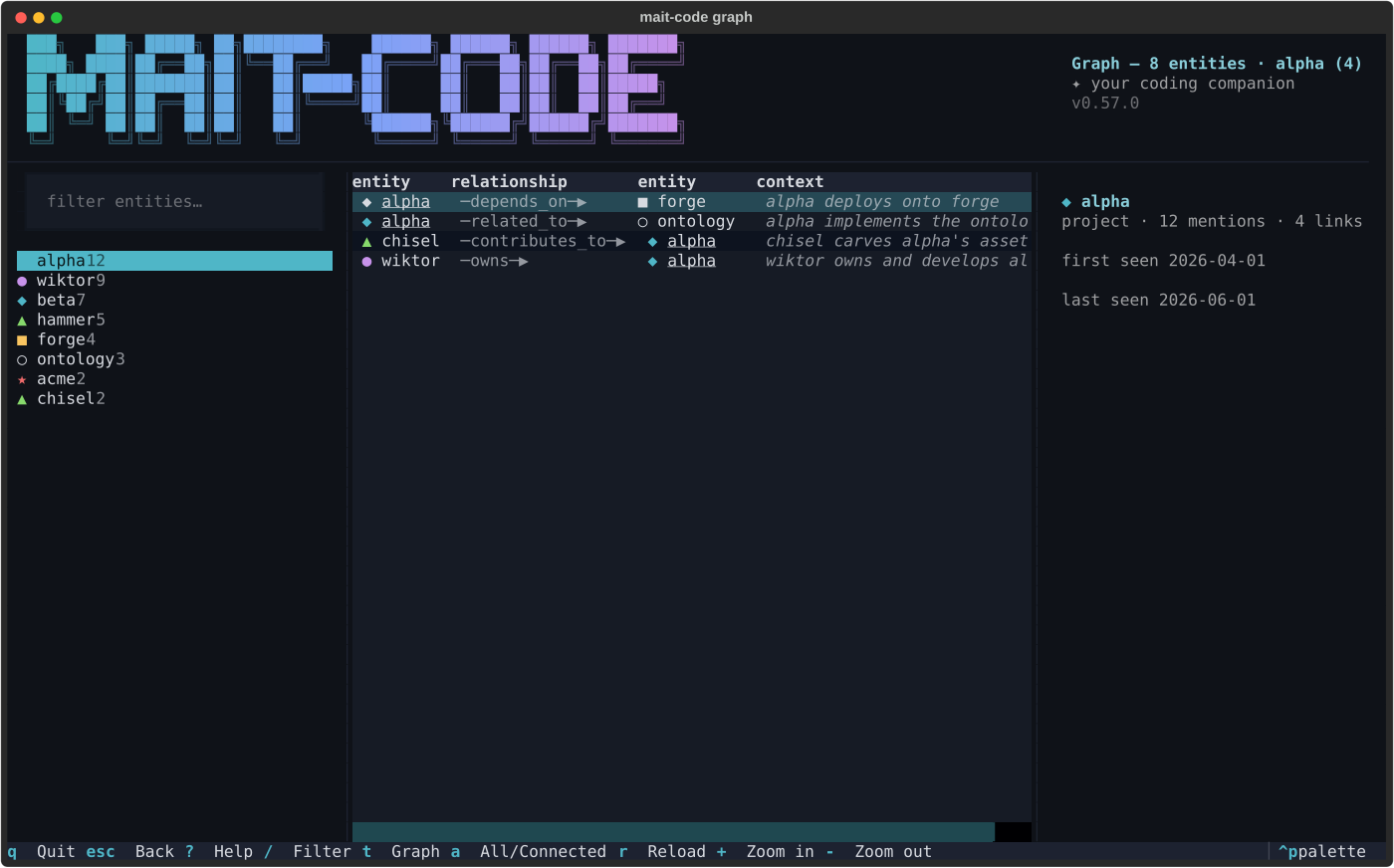Click the green triangle icon beside chisel in sidebar
The image size is (1394, 868).
point(22,399)
